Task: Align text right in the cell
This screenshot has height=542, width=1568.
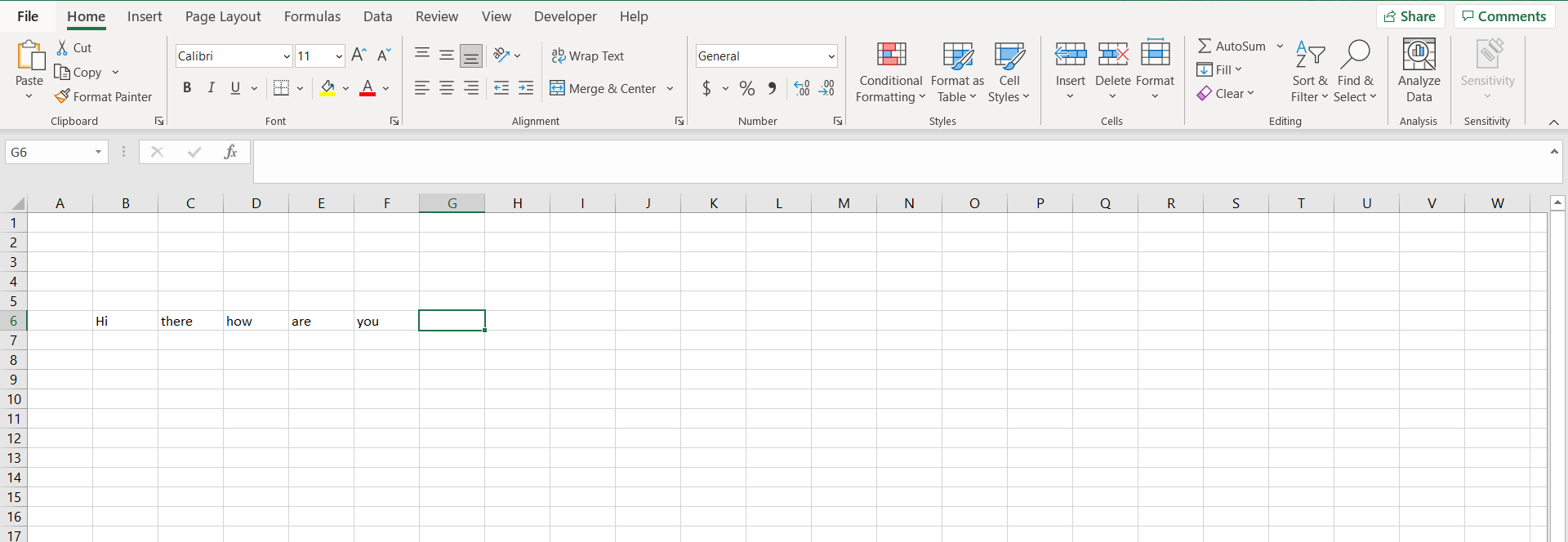Action: 471,88
